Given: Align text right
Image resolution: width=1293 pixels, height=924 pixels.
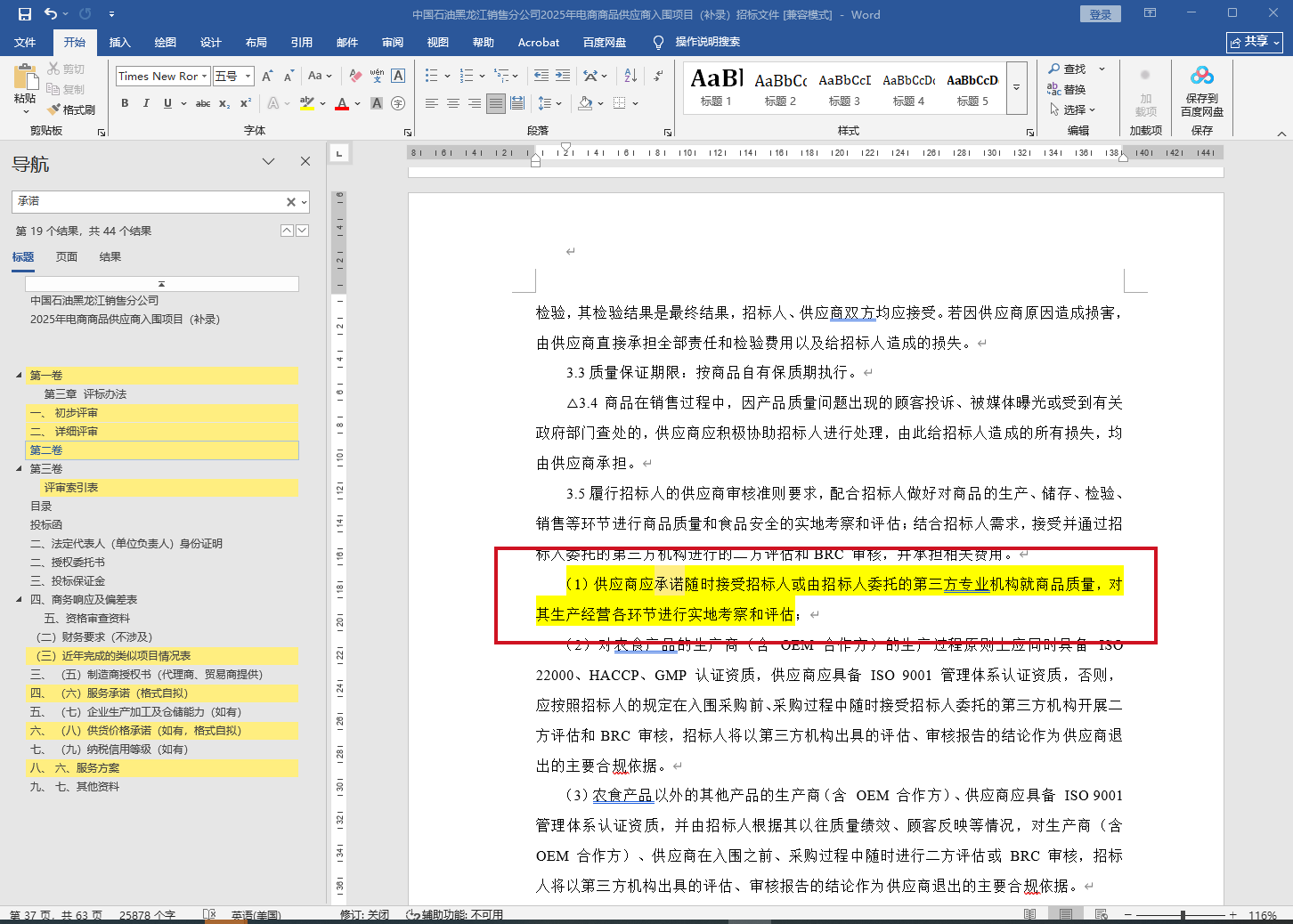Looking at the screenshot, I should [475, 103].
